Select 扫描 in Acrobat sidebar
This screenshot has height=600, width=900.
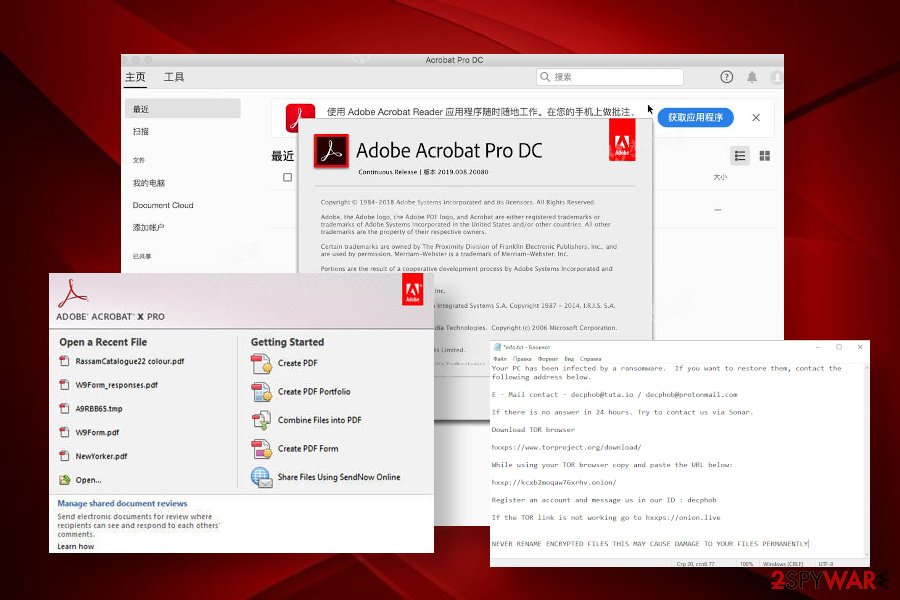tap(141, 131)
